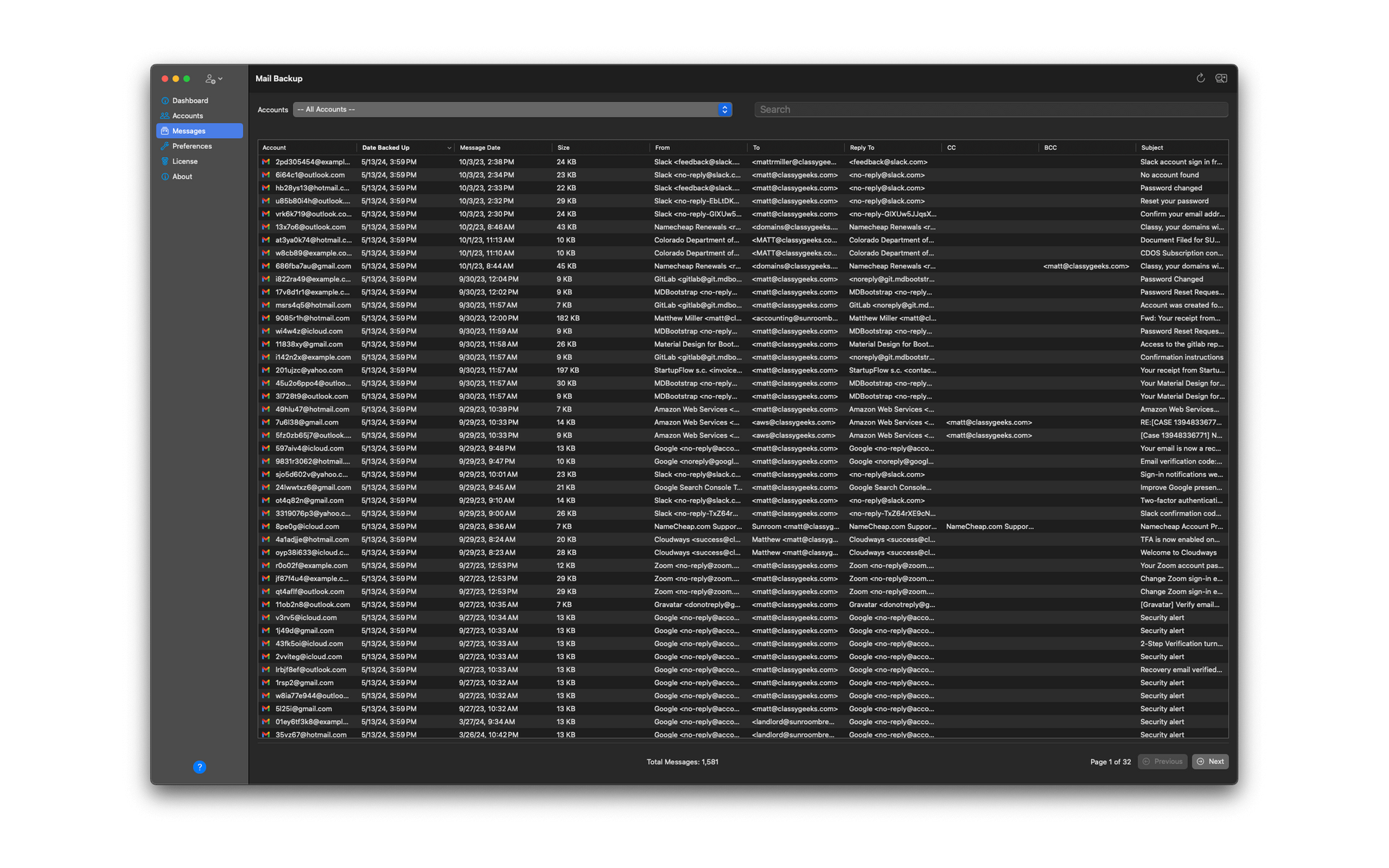Viewport: 1389px width, 868px height.
Task: Click the Gmail icon beside 7u6l38@gmail.com row
Action: click(x=266, y=422)
